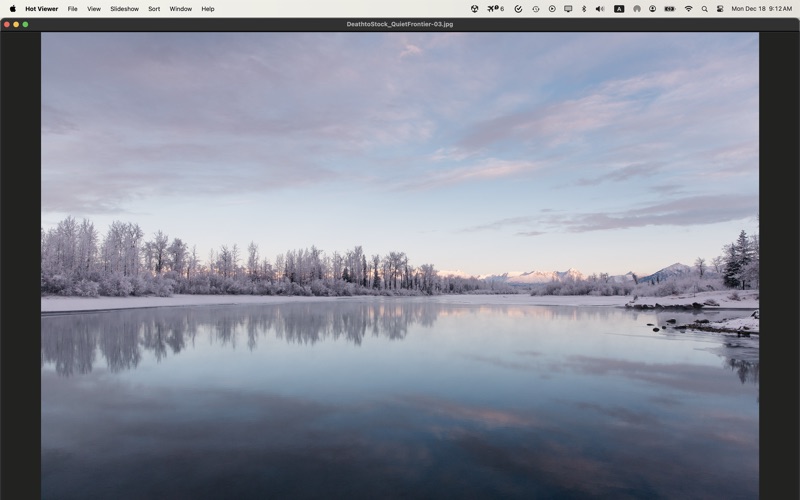Click the play circle menu bar icon
The image size is (800, 500).
(x=552, y=9)
